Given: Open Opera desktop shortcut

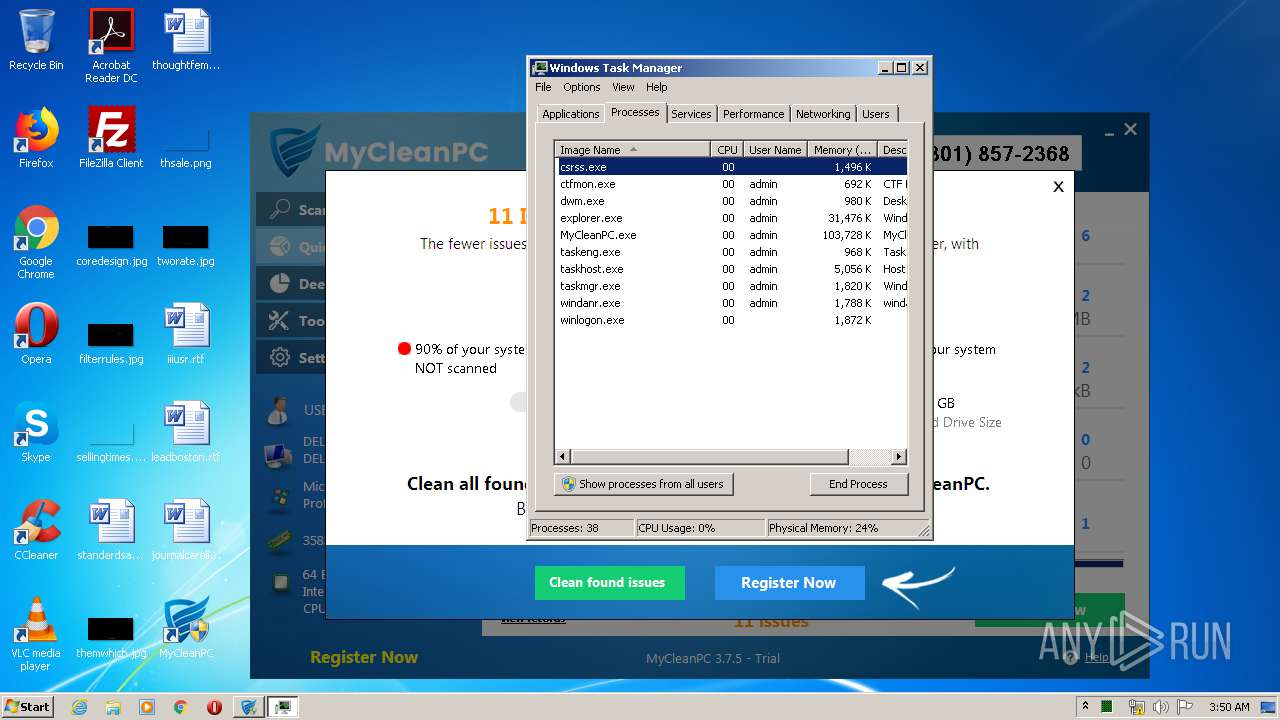Looking at the screenshot, I should coord(36,334).
